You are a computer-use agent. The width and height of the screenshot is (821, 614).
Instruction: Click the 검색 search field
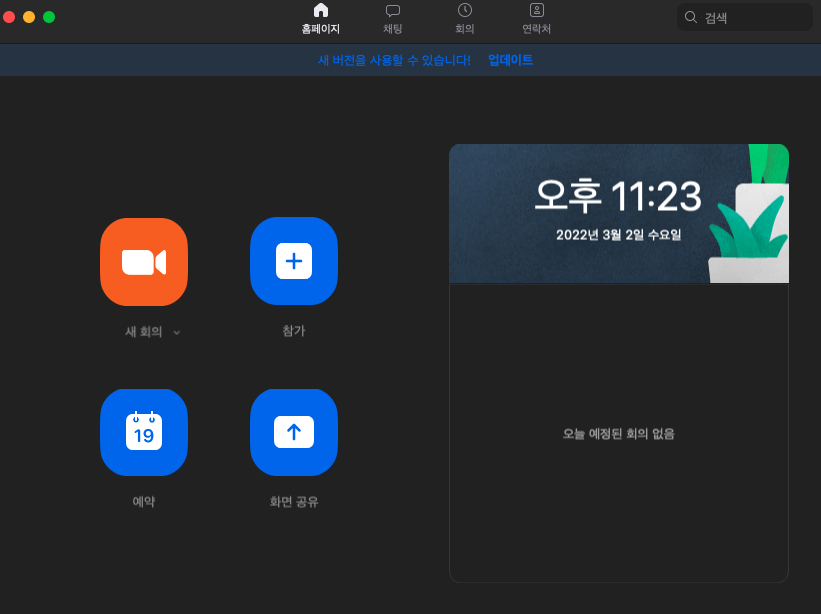point(745,17)
